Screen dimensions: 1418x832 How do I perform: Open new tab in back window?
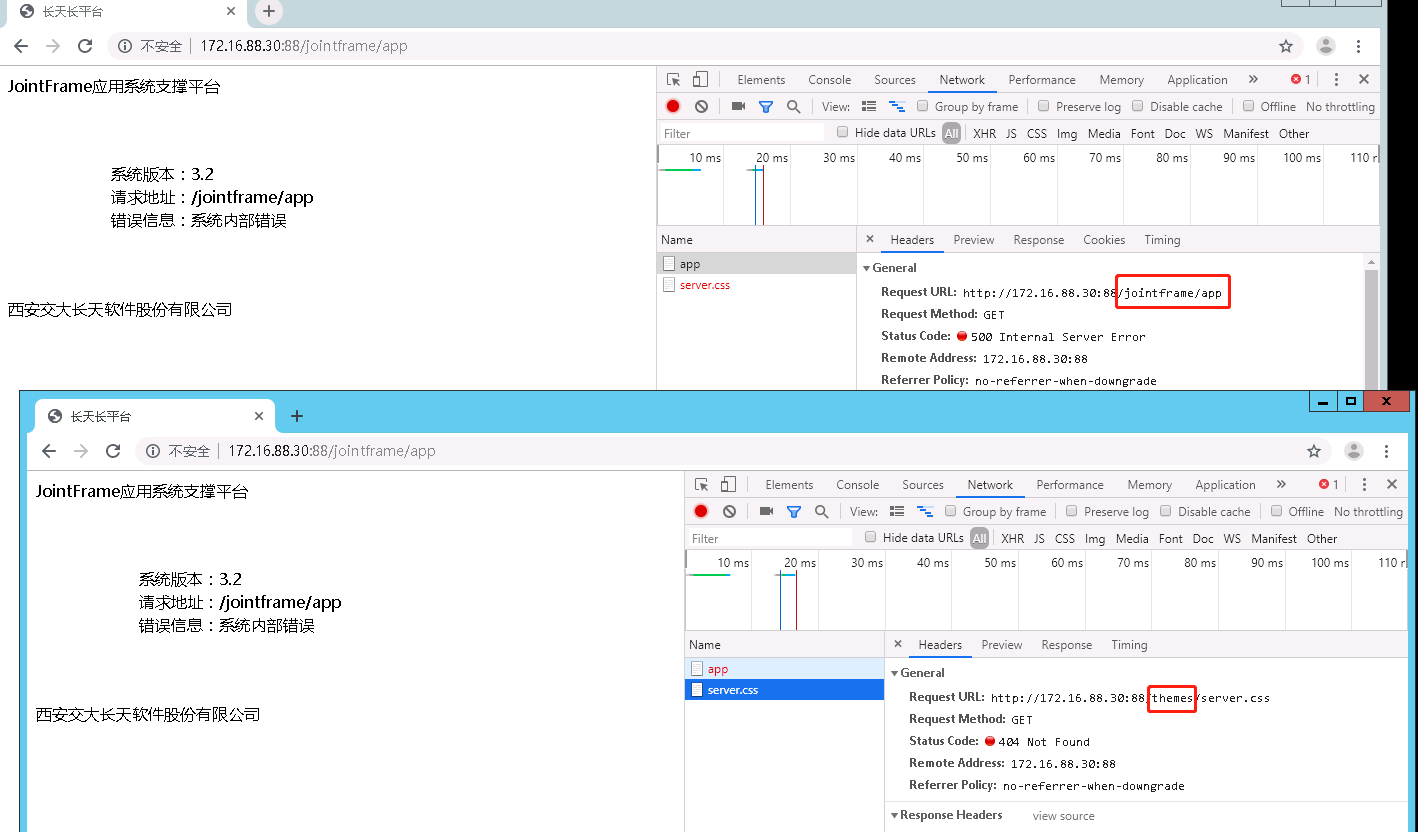point(268,11)
